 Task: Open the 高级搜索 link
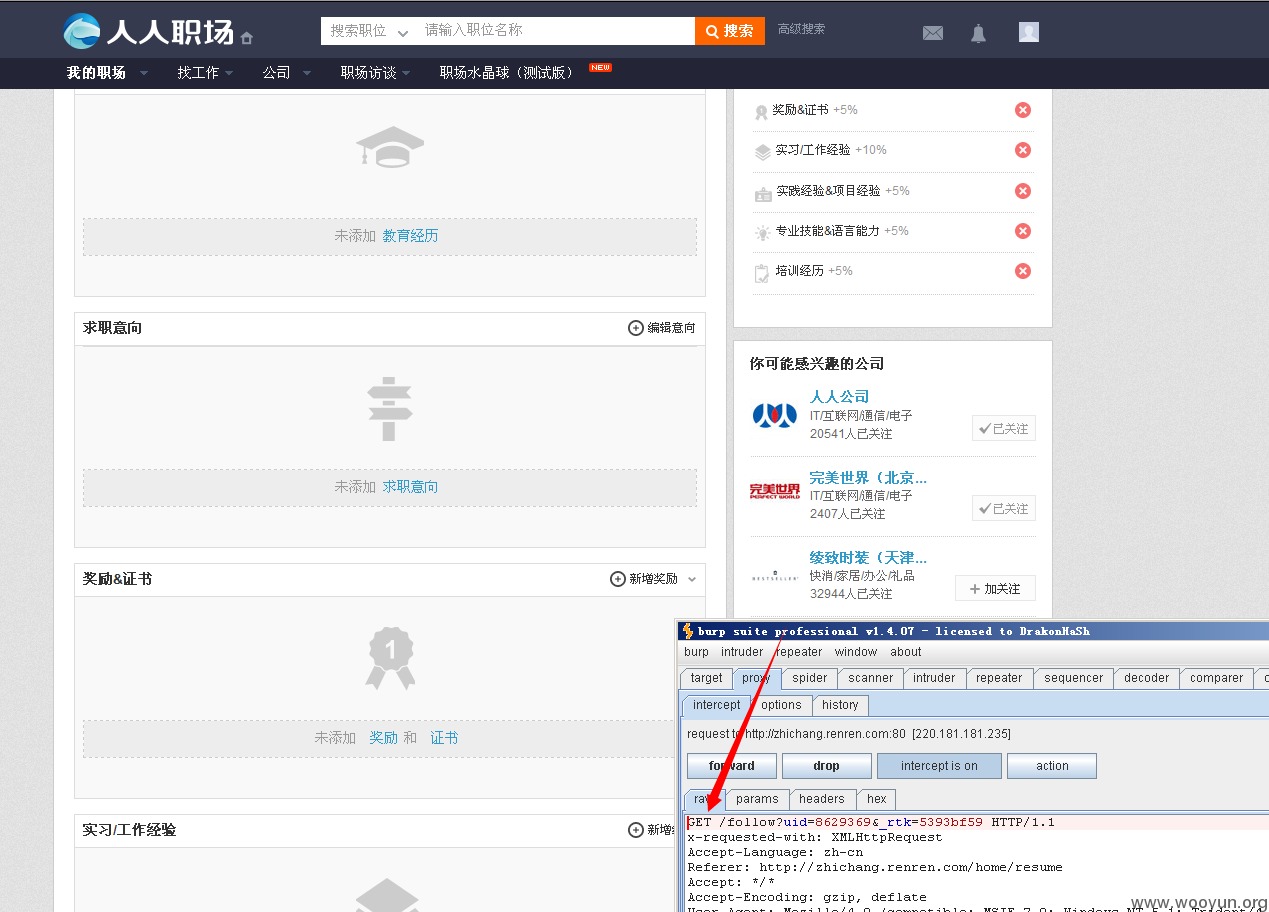click(802, 29)
